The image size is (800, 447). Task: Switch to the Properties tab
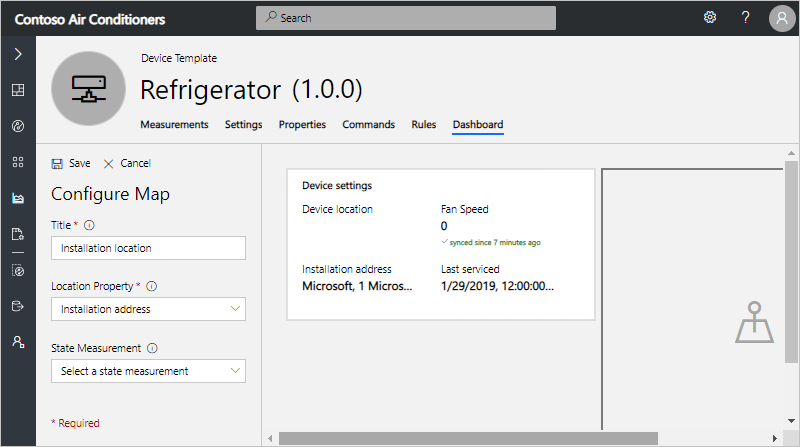click(x=302, y=125)
